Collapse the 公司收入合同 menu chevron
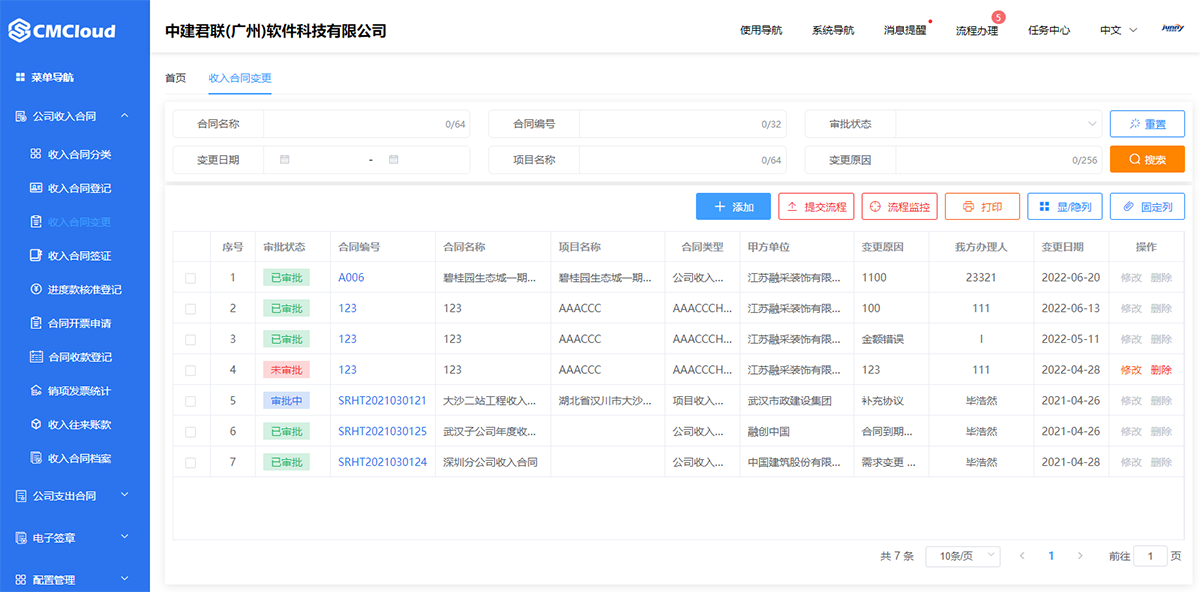 (x=125, y=116)
